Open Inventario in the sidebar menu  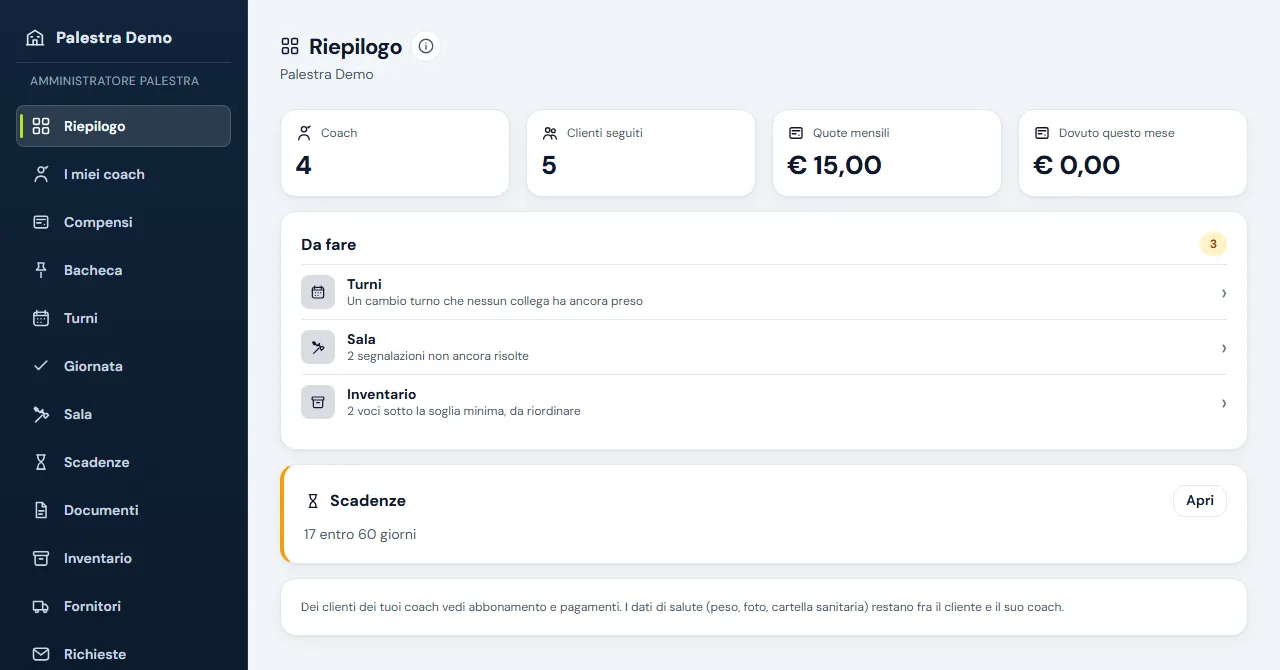pyautogui.click(x=124, y=558)
